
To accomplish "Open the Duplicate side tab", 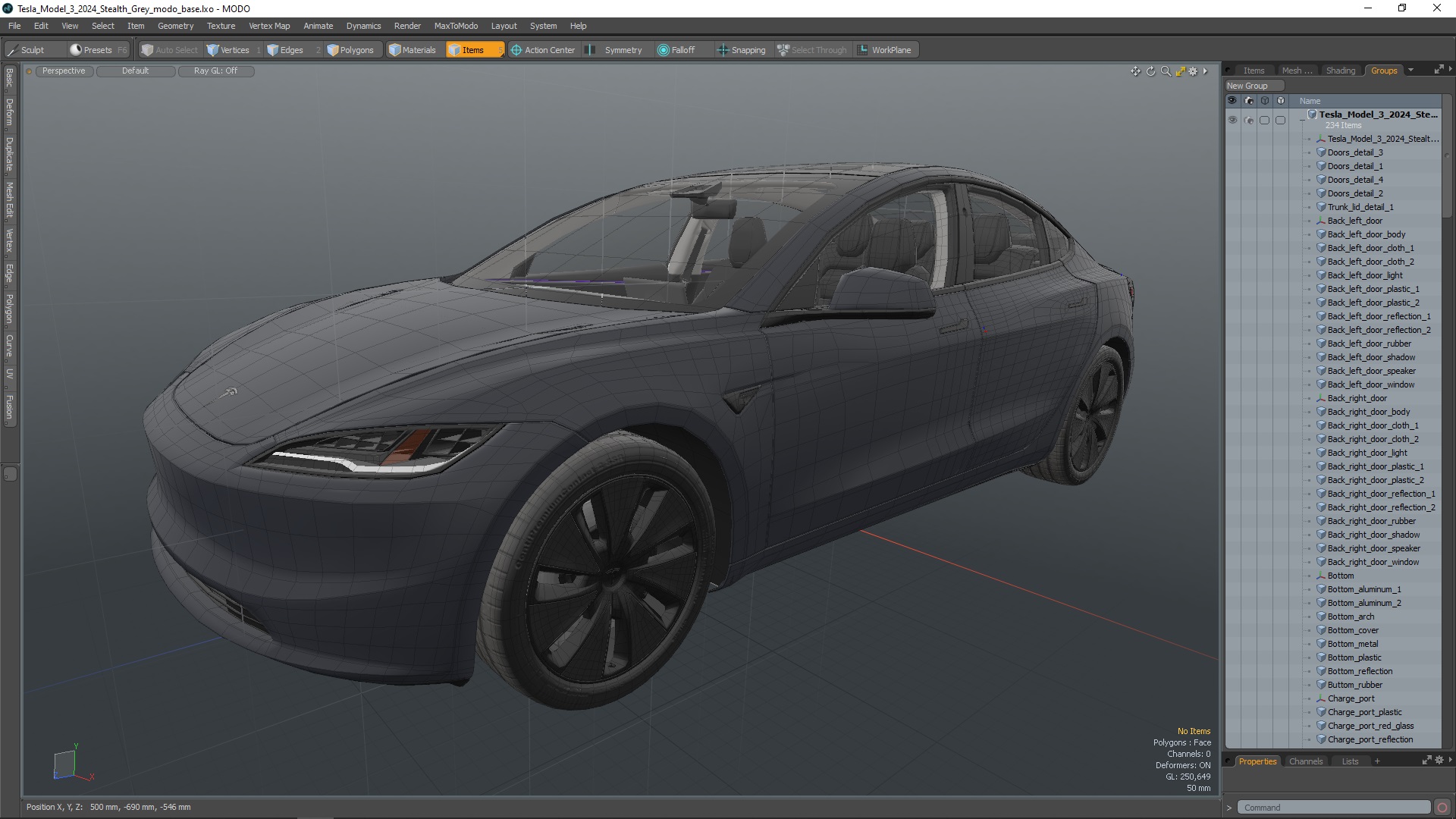I will 9,154.
